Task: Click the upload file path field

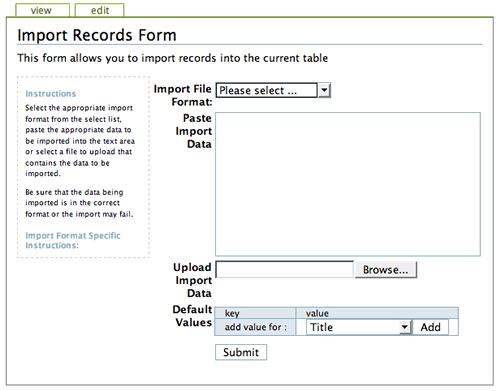Action: (285, 269)
